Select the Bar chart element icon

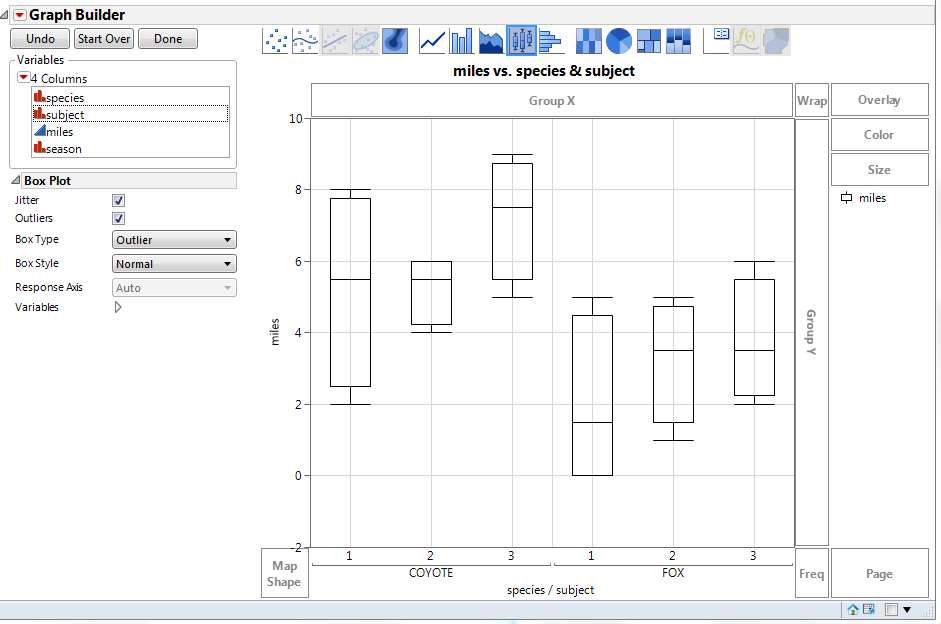pos(461,41)
